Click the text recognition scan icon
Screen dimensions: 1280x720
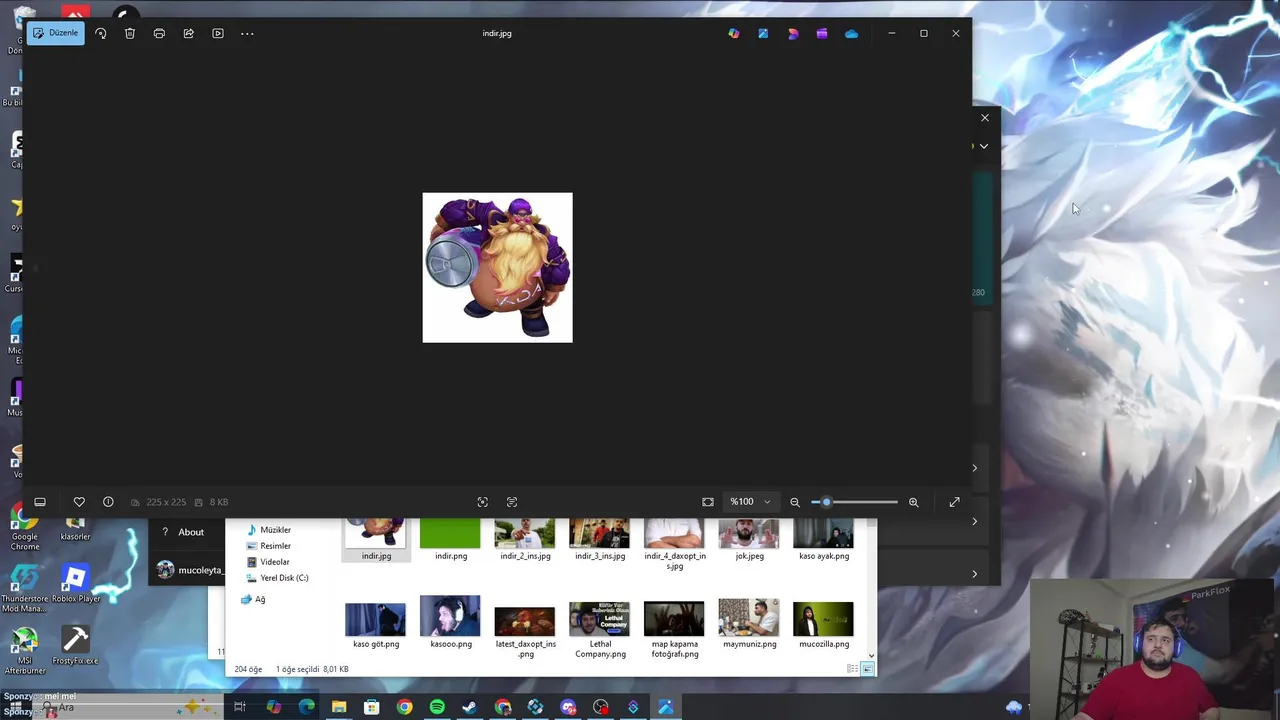point(512,502)
